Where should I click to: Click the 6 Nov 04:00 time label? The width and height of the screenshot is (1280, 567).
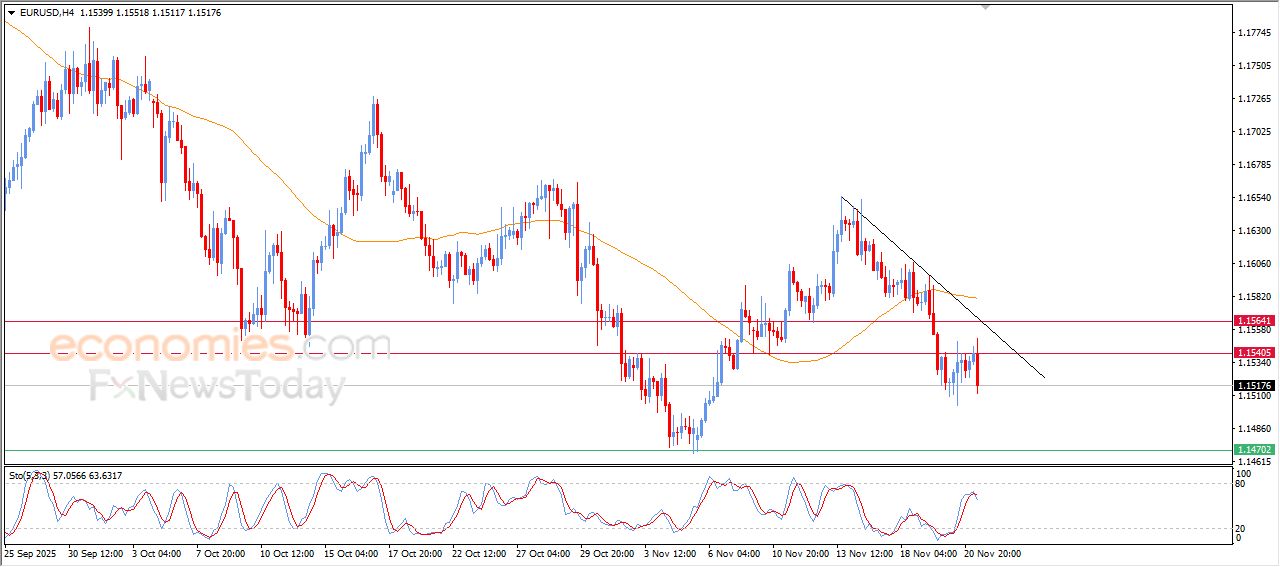pyautogui.click(x=735, y=552)
